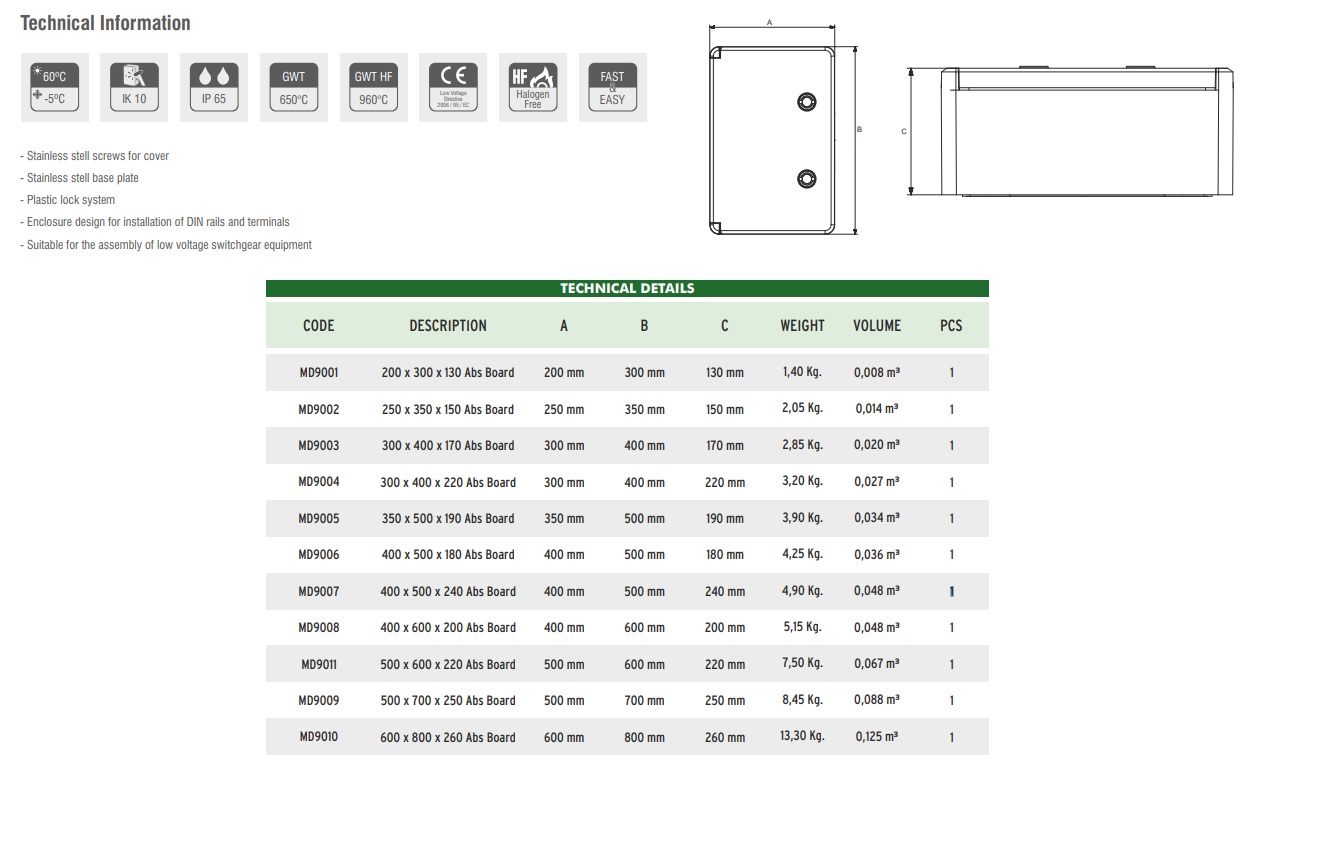Click the CODE column header
Image resolution: width=1340 pixels, height=850 pixels.
click(318, 326)
